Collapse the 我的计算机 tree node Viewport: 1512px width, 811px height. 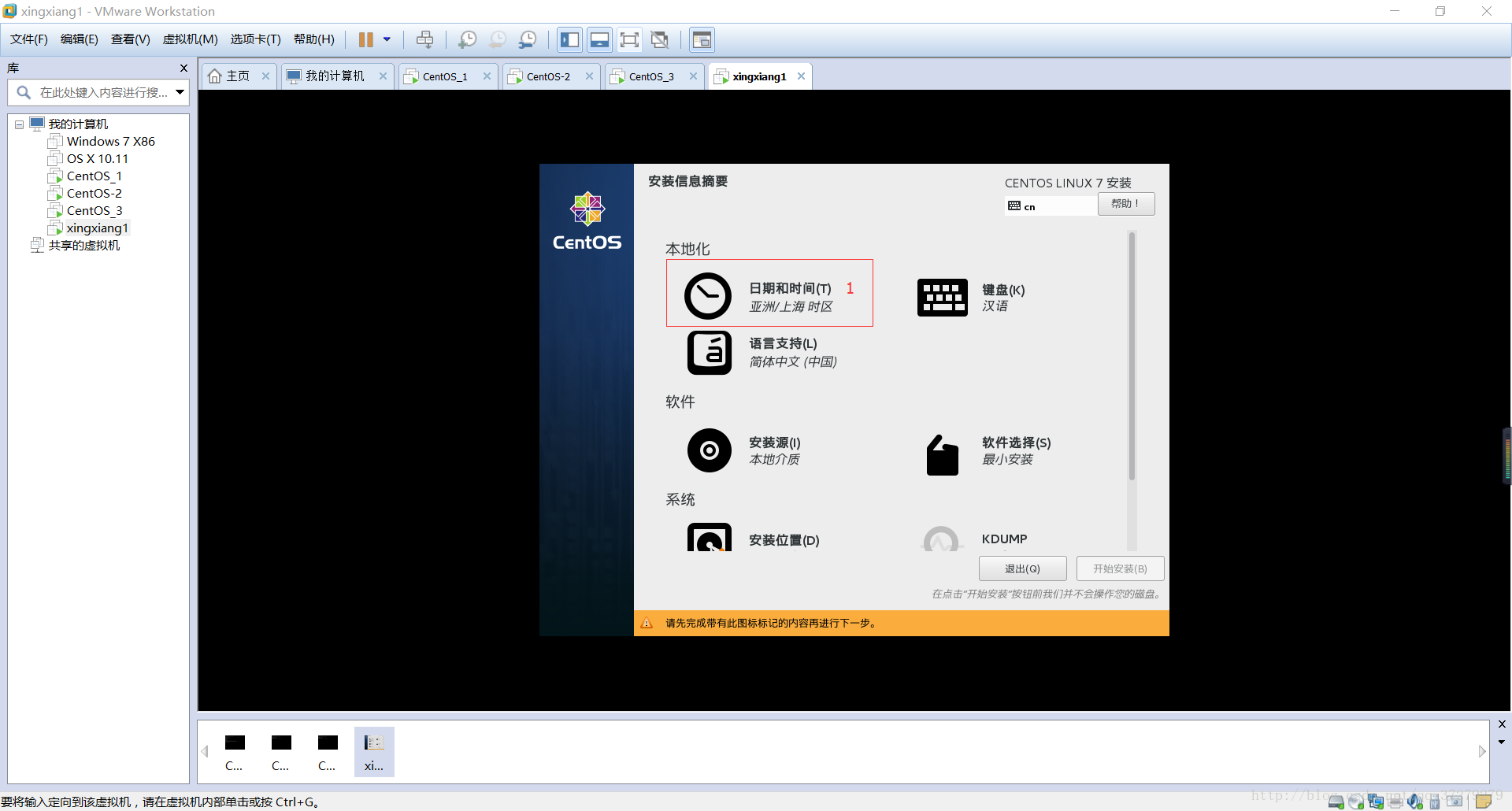pyautogui.click(x=19, y=124)
